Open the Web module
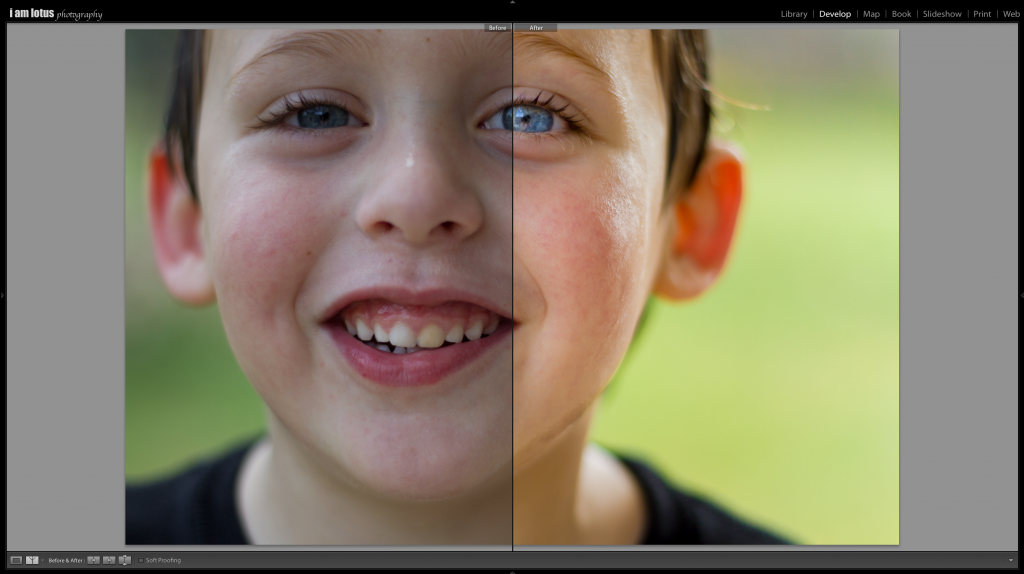This screenshot has height=574, width=1024. [x=1011, y=14]
